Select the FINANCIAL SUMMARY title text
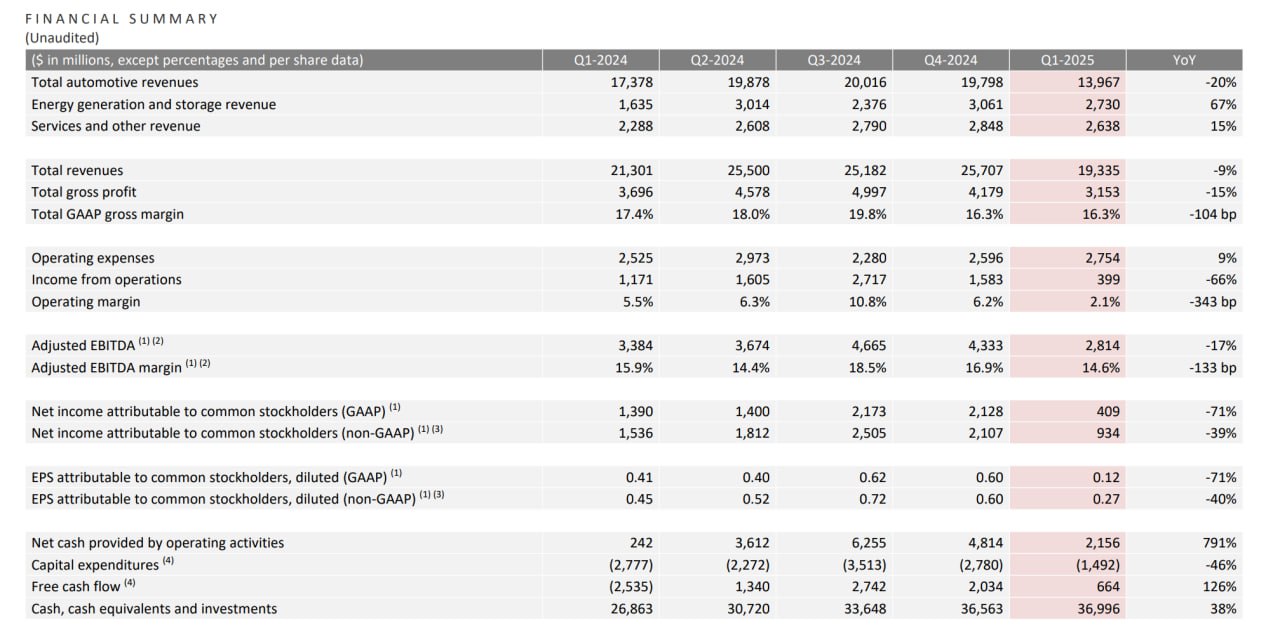 (121, 19)
